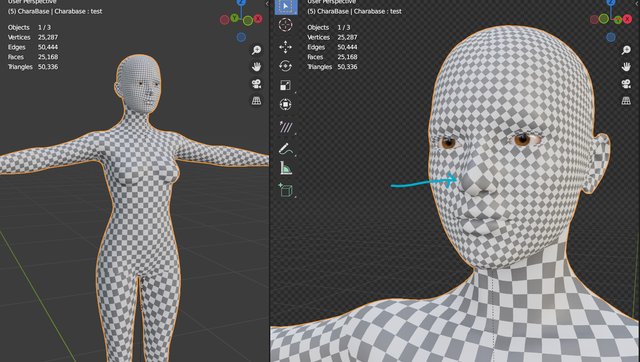
Task: Click the 'Edges 50,444' statistic in the left viewport
Action: tap(33, 47)
